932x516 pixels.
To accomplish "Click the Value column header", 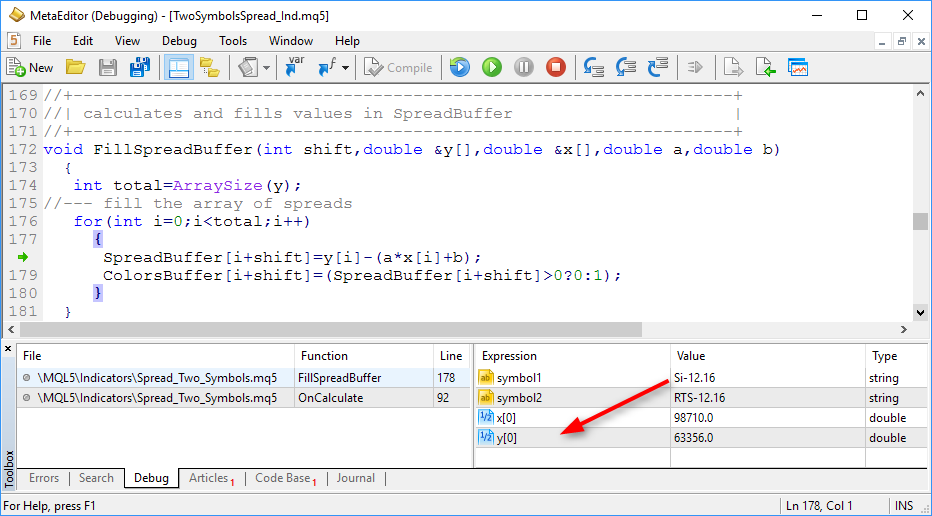I will [768, 356].
